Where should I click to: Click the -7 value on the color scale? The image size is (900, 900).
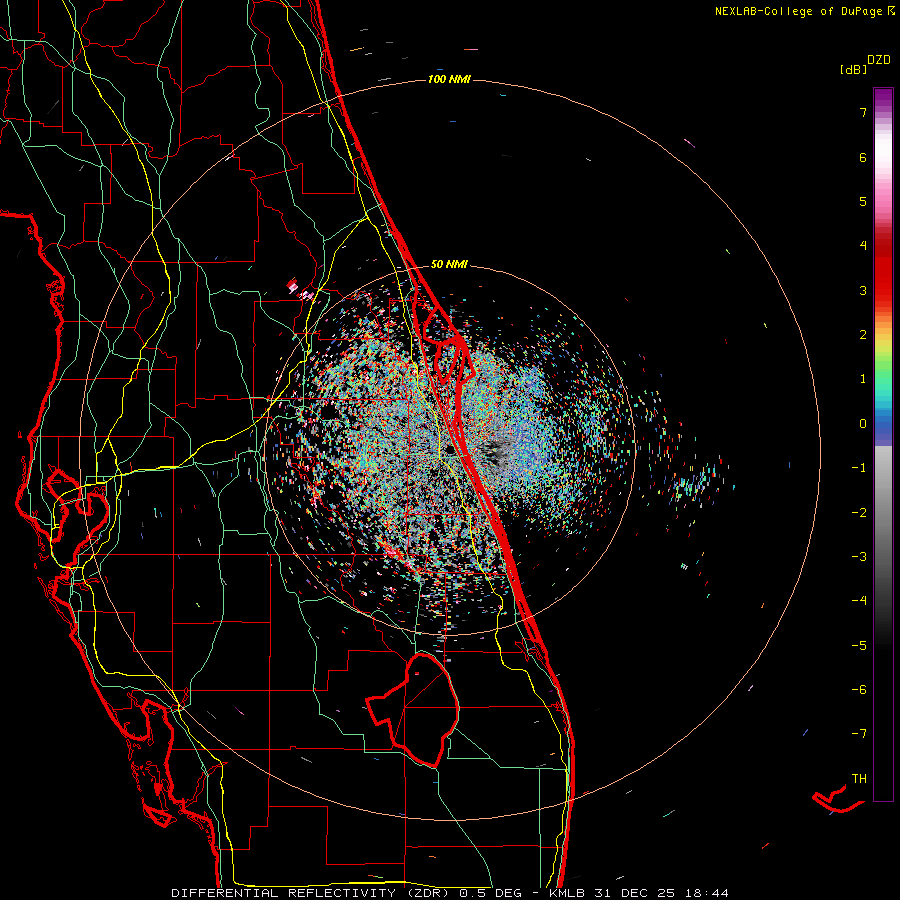pyautogui.click(x=859, y=734)
